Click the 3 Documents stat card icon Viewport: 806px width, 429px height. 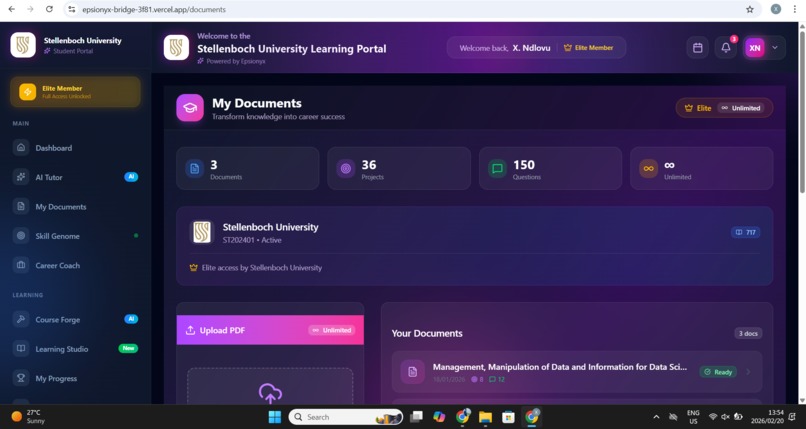(194, 169)
